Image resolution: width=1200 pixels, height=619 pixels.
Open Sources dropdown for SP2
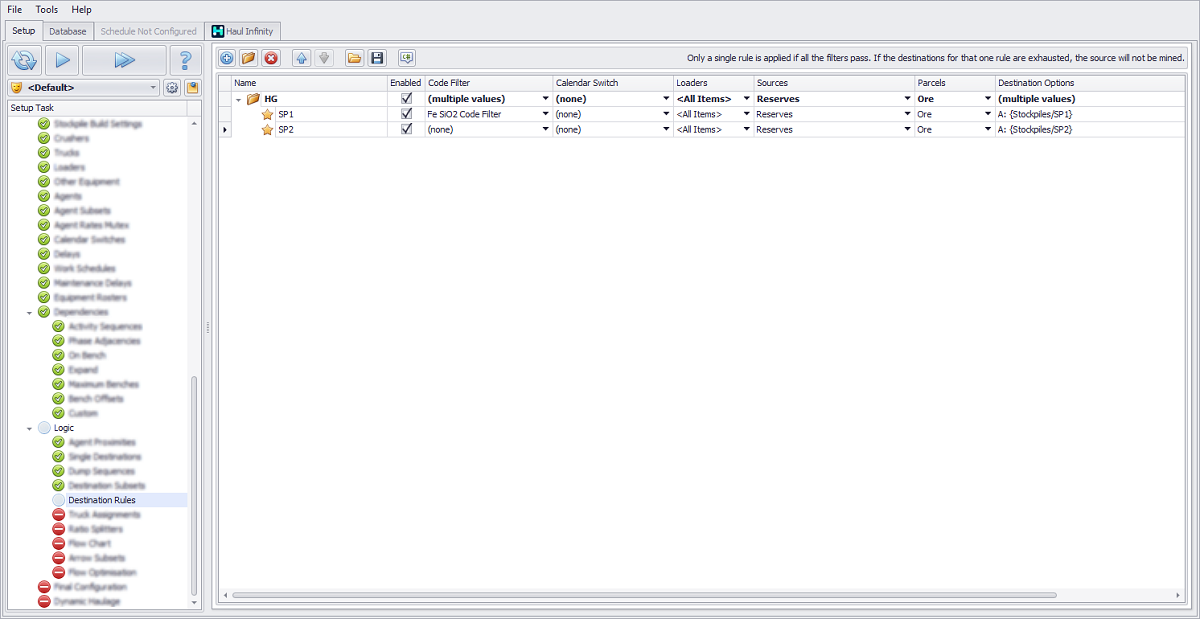click(908, 129)
